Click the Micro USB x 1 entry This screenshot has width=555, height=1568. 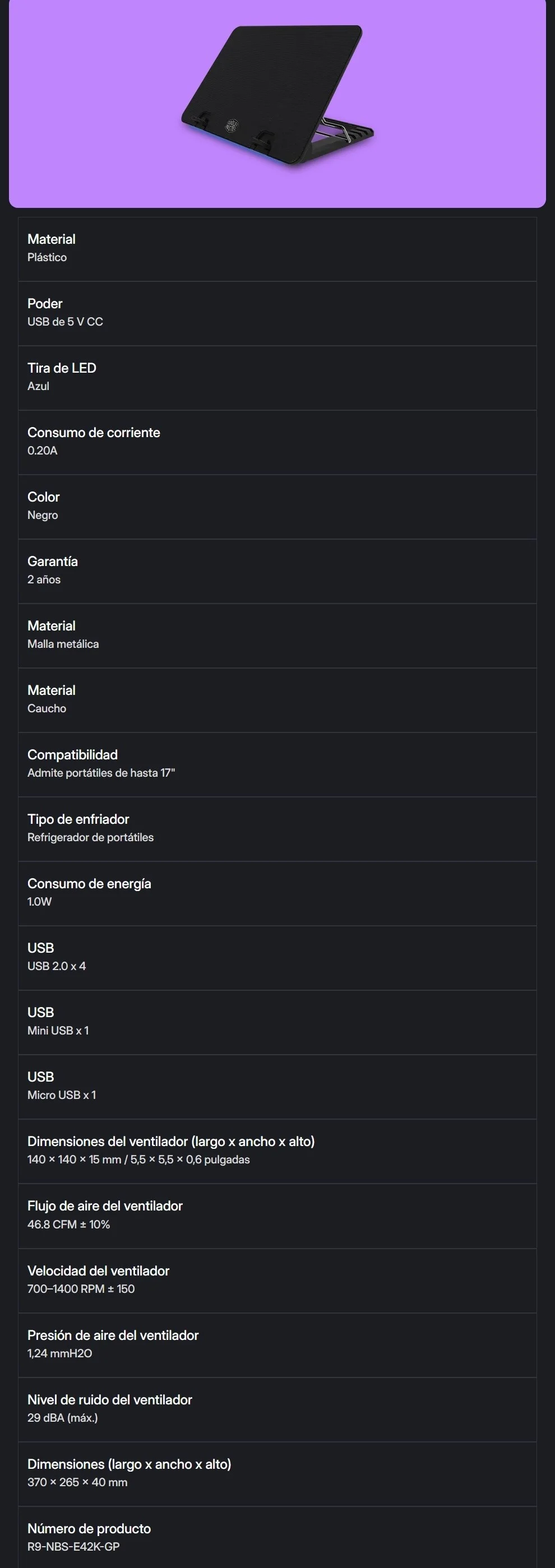pyautogui.click(x=277, y=1087)
